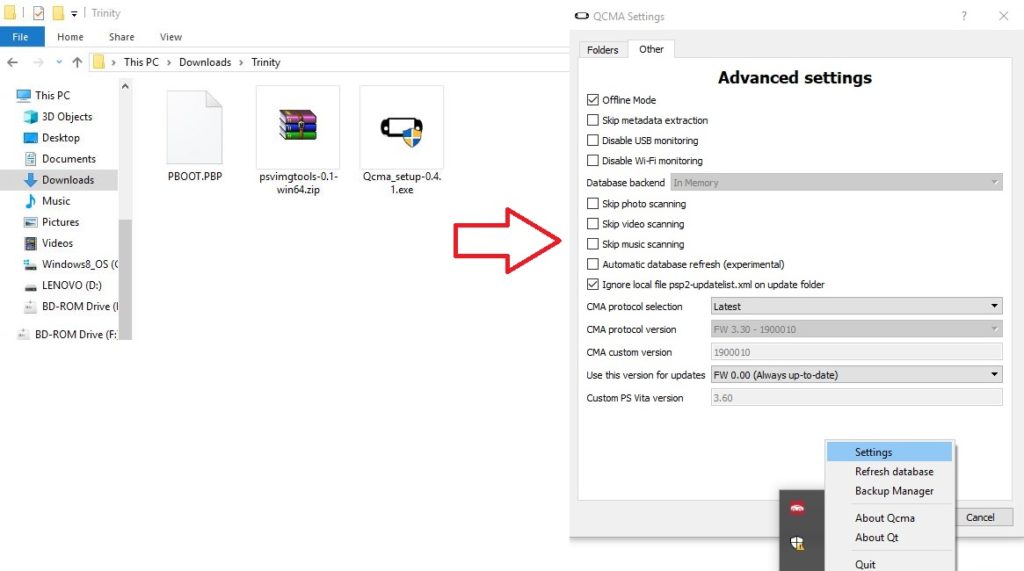
Task: Open the PBOOT.PBP file icon
Action: point(195,127)
